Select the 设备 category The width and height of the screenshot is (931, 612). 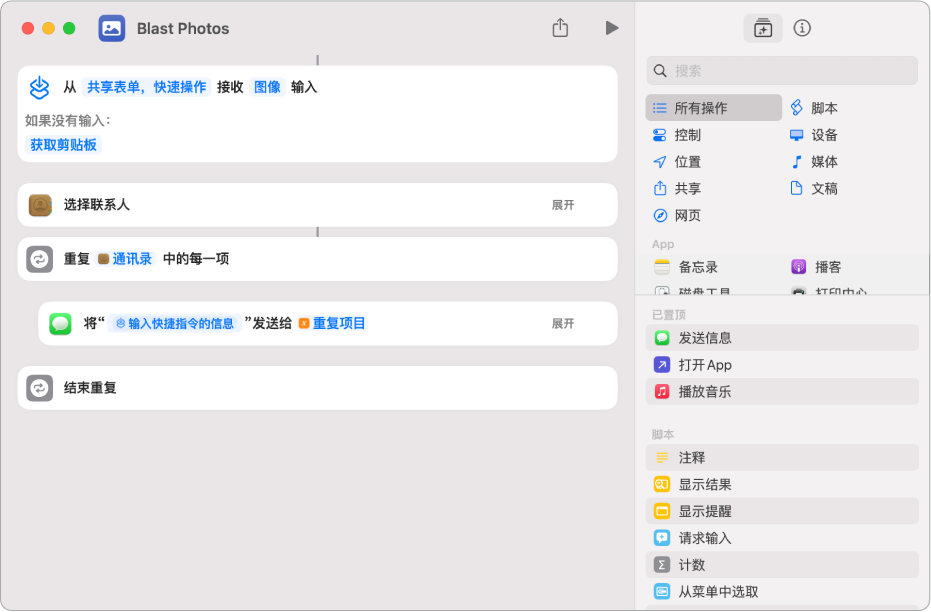(813, 135)
